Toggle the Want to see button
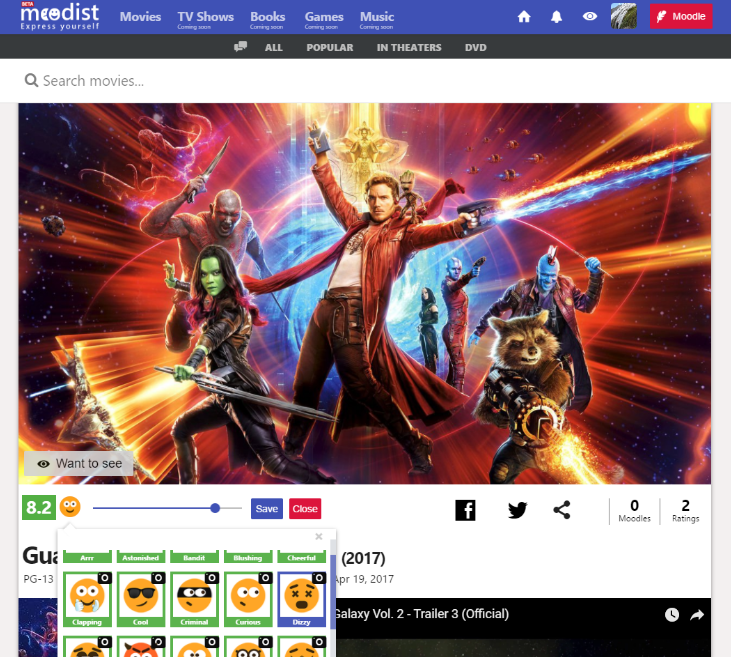Image resolution: width=731 pixels, height=657 pixels. pos(79,463)
